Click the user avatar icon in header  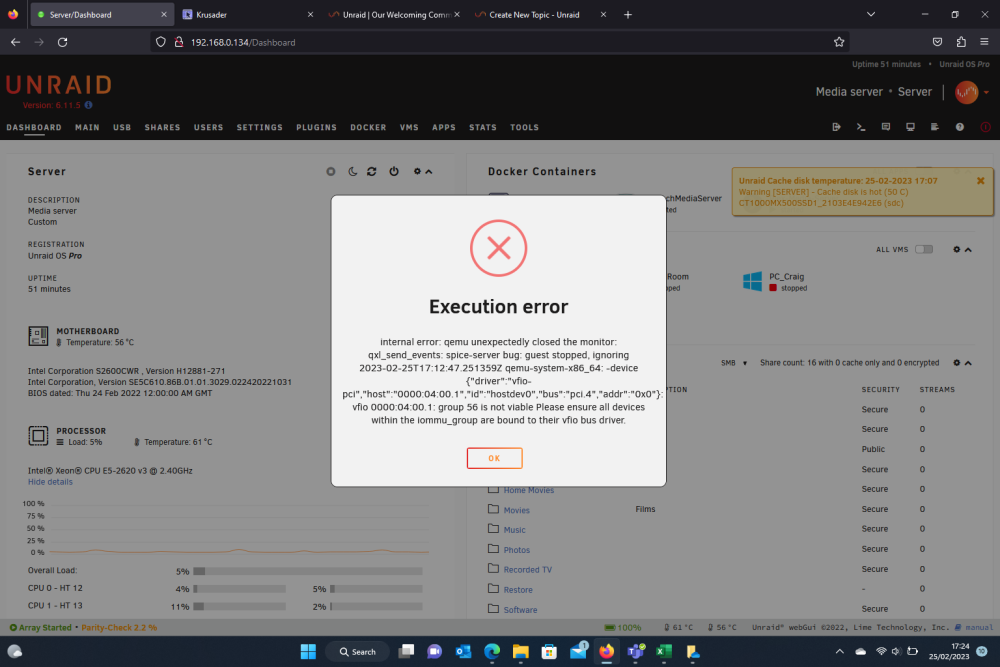pyautogui.click(x=966, y=92)
